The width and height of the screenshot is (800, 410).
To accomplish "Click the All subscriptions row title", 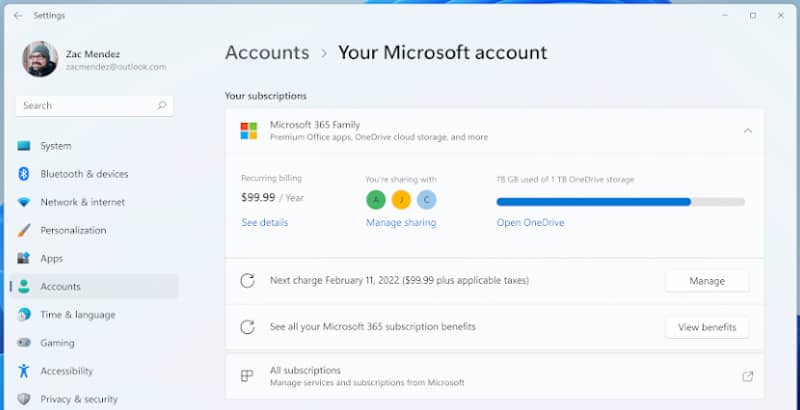I will click(305, 370).
